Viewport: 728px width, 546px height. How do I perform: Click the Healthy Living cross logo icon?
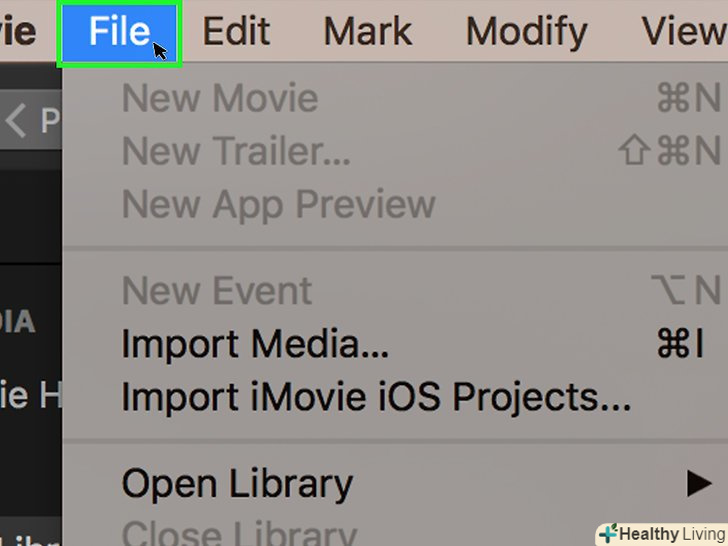coord(607,533)
